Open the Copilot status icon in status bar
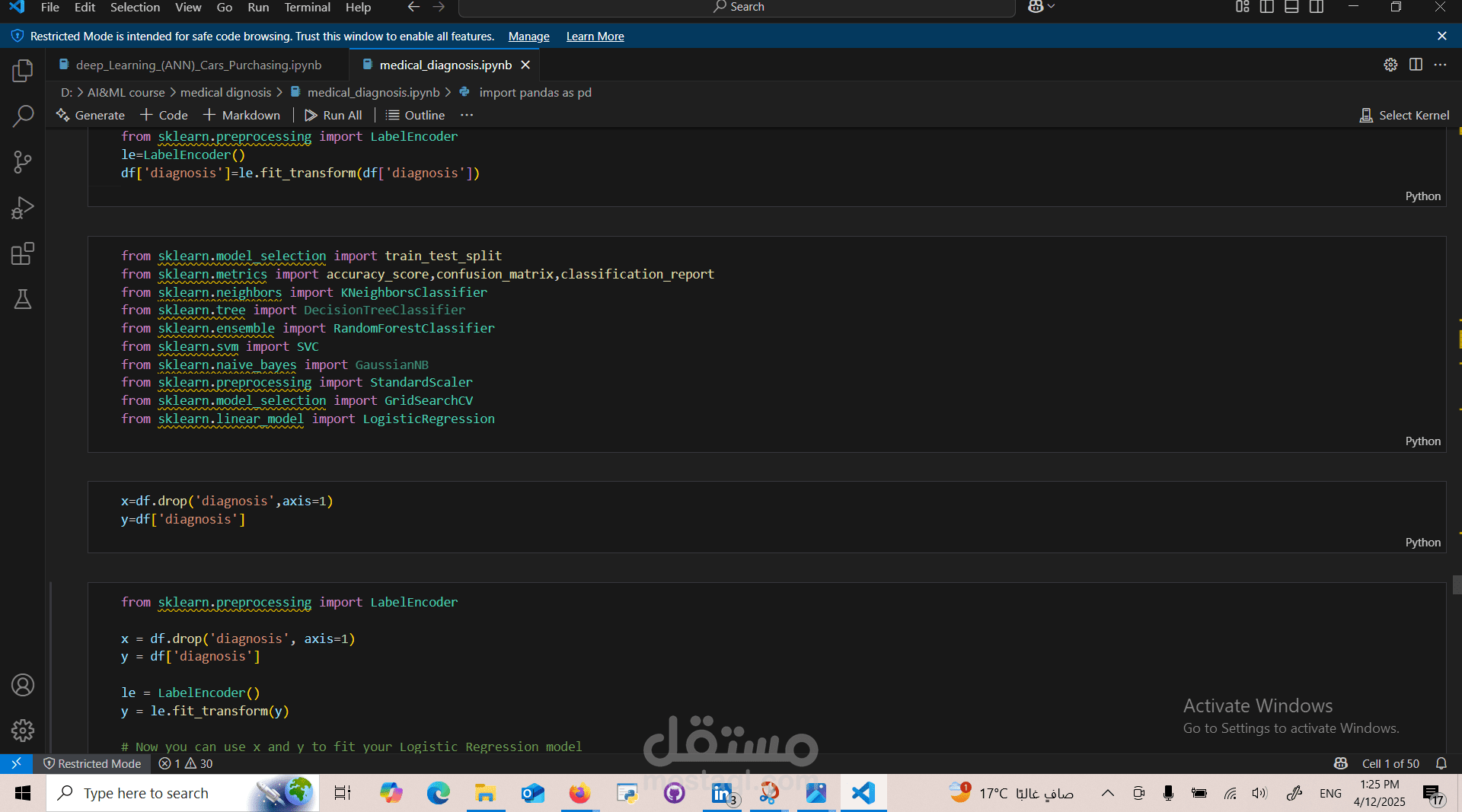This screenshot has width=1462, height=812. [x=1341, y=763]
